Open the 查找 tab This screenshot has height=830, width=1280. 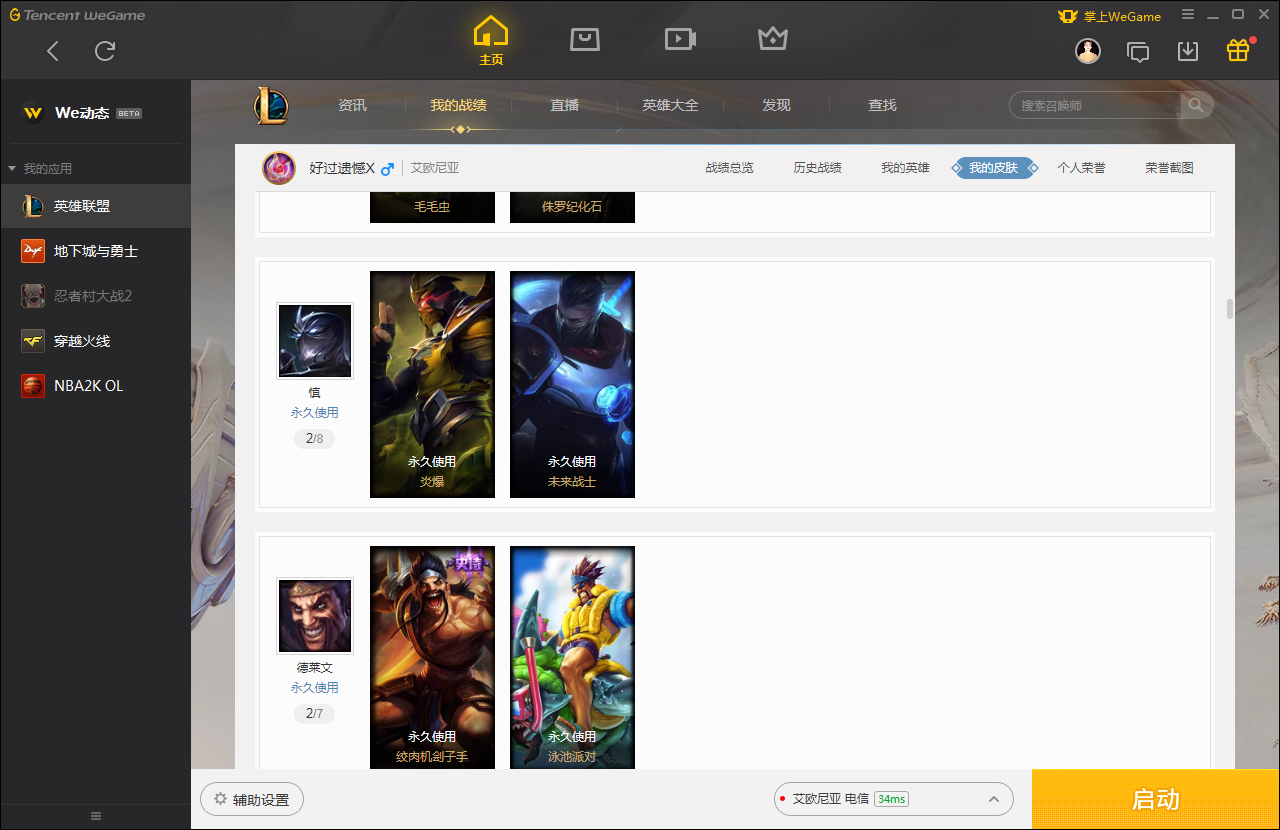[882, 105]
